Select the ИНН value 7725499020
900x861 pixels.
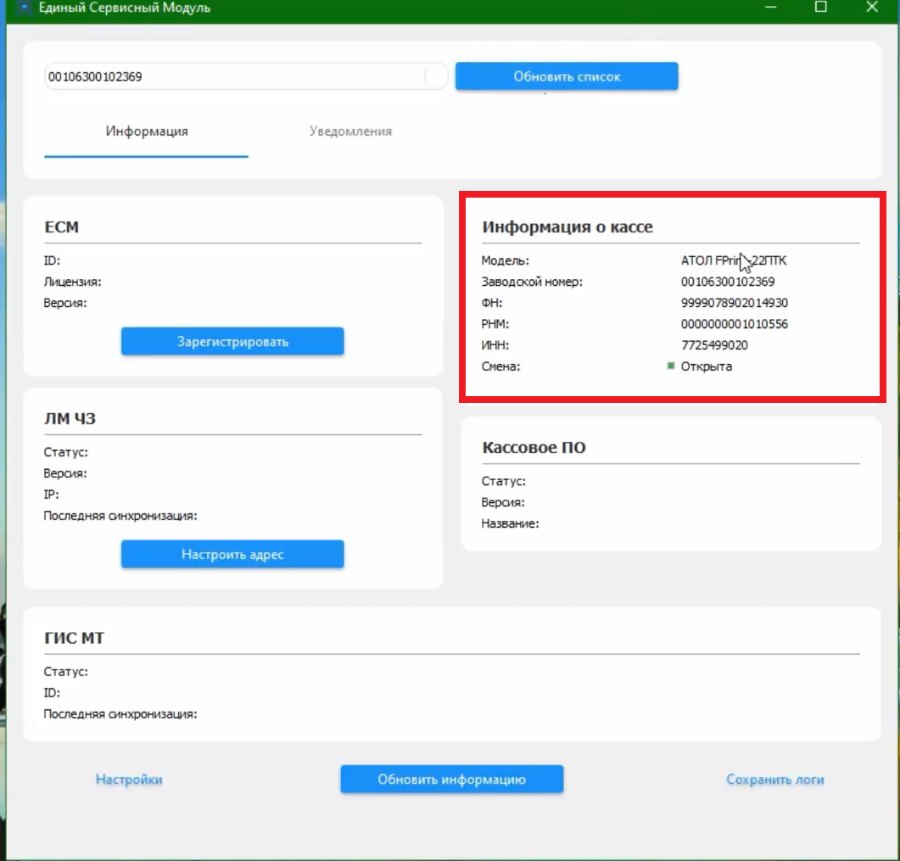click(x=715, y=346)
